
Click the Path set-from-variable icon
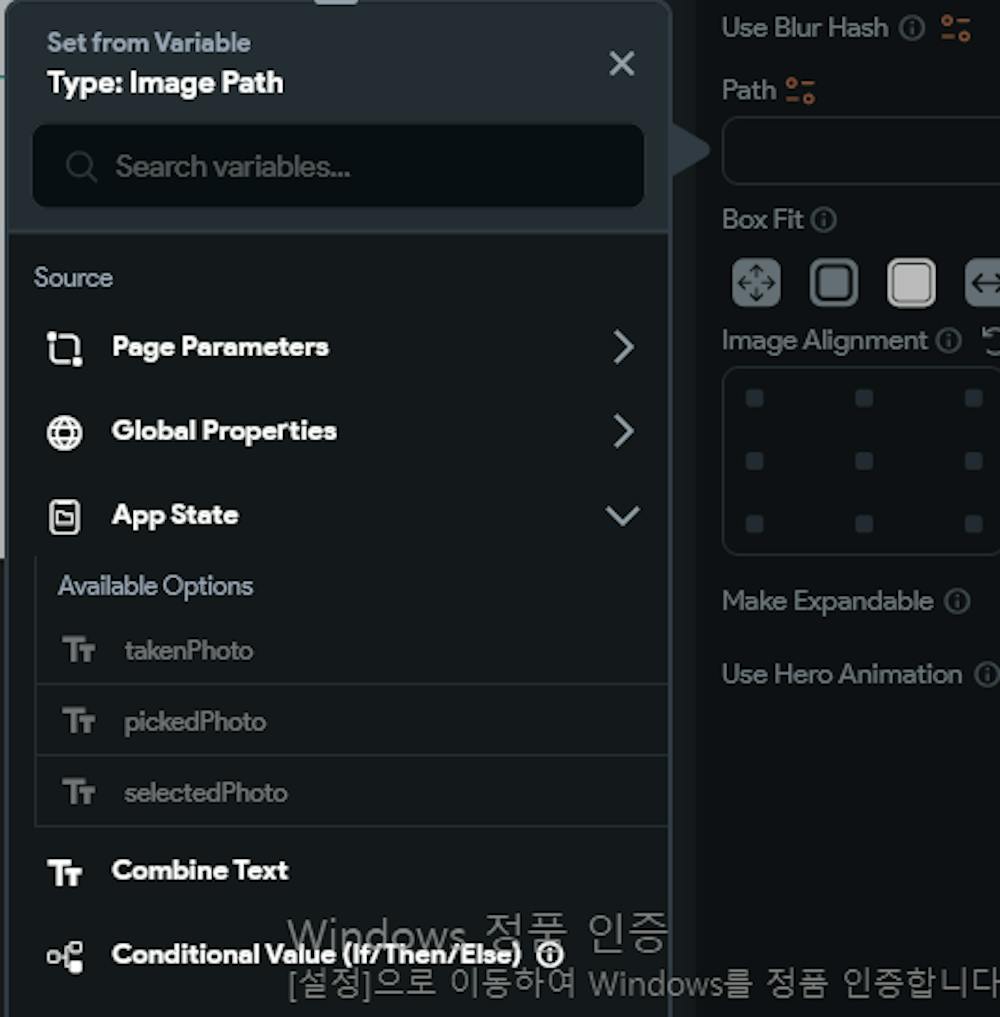pyautogui.click(x=800, y=91)
